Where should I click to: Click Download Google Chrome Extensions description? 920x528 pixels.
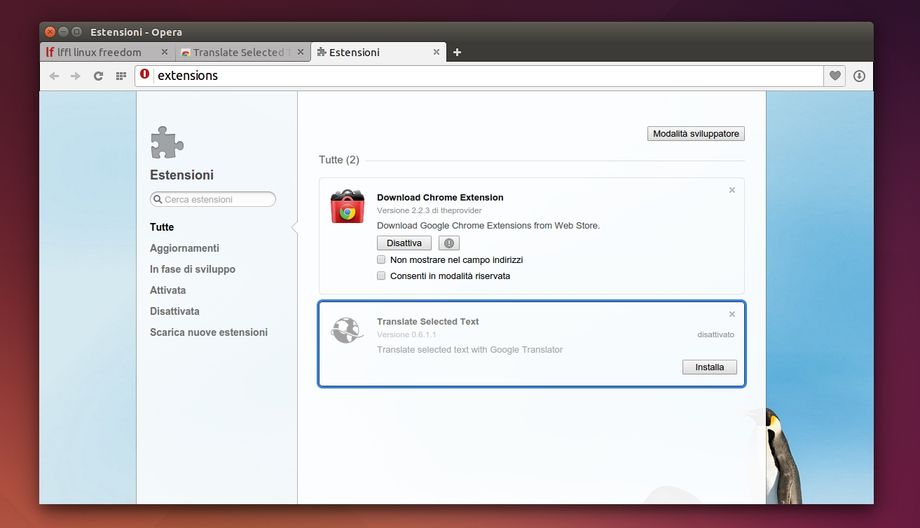click(488, 225)
